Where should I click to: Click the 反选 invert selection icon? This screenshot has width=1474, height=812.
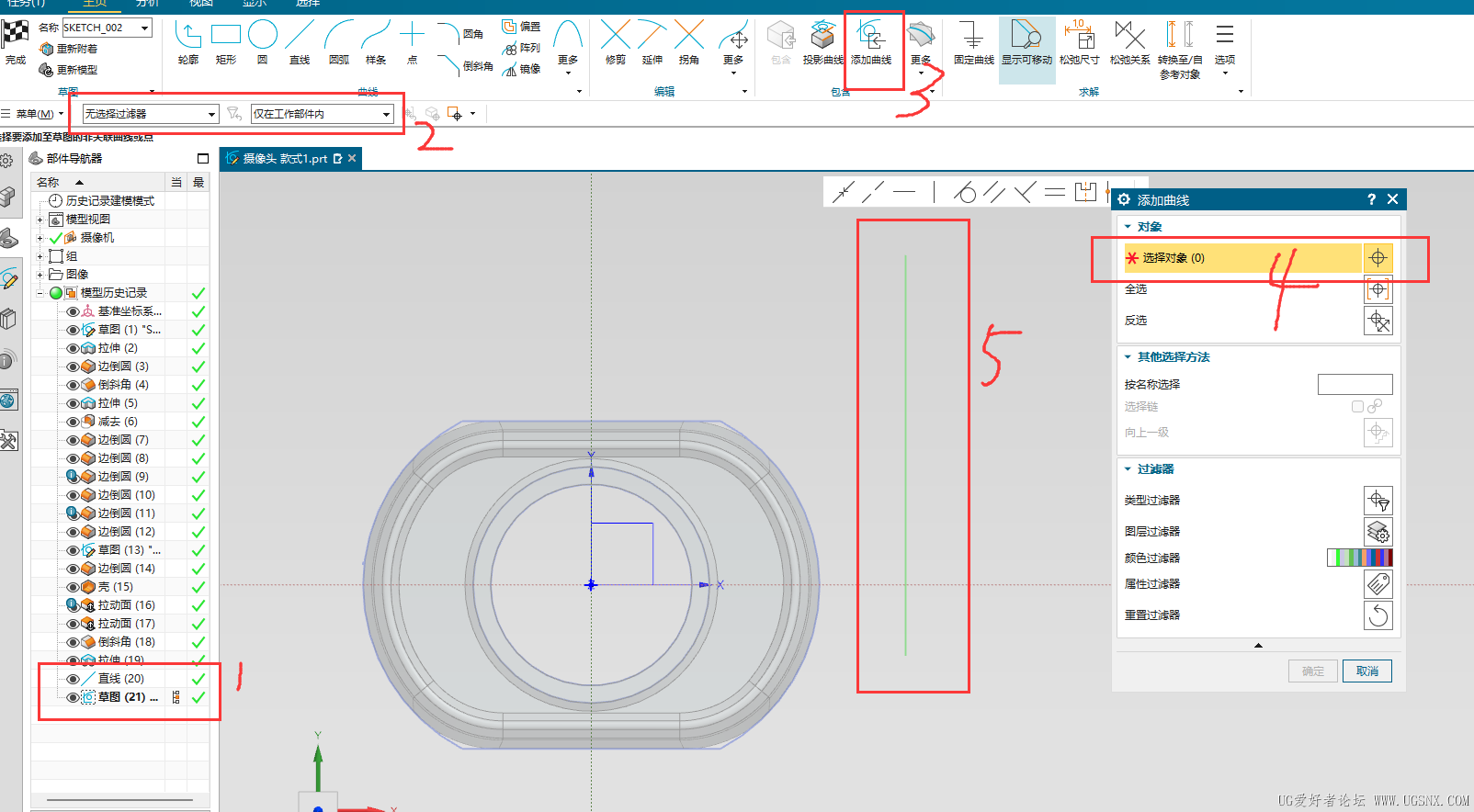coord(1378,321)
